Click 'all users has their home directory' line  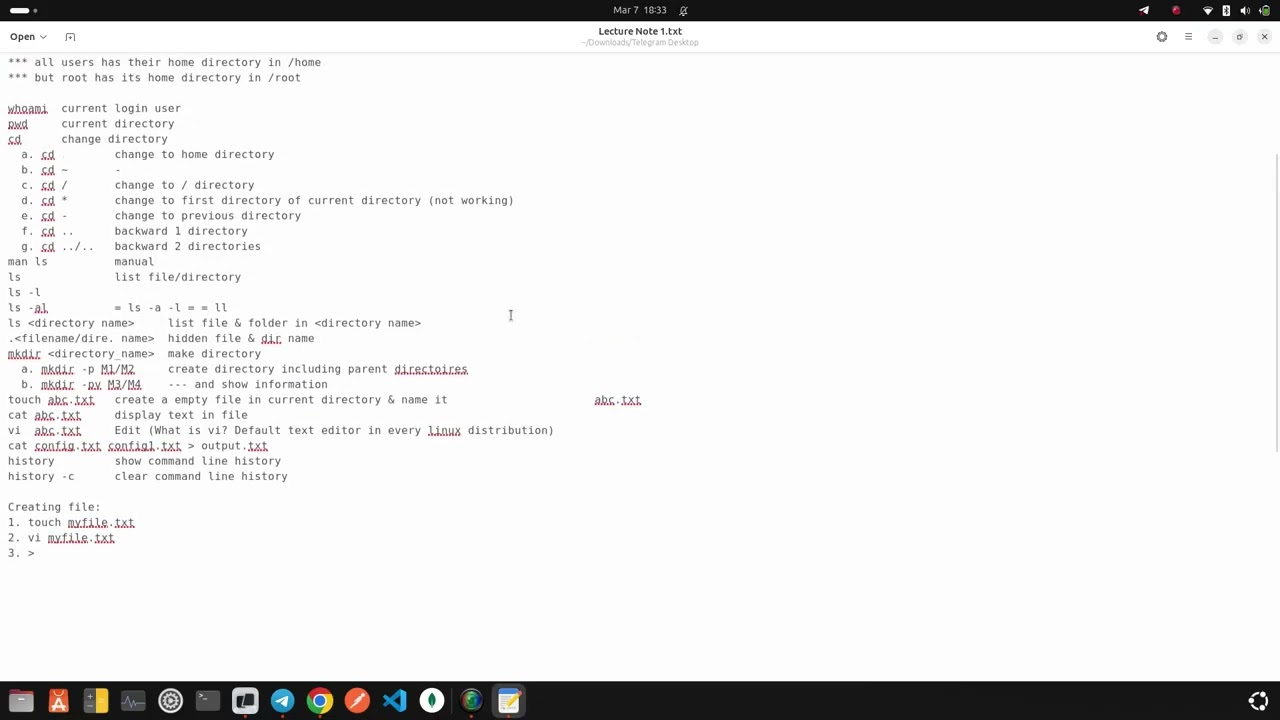coord(164,62)
